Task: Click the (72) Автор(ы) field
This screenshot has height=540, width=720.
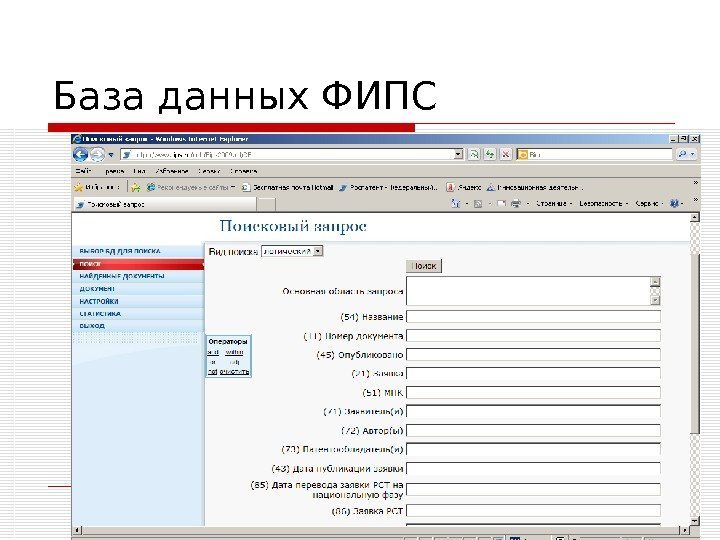Action: click(x=533, y=431)
